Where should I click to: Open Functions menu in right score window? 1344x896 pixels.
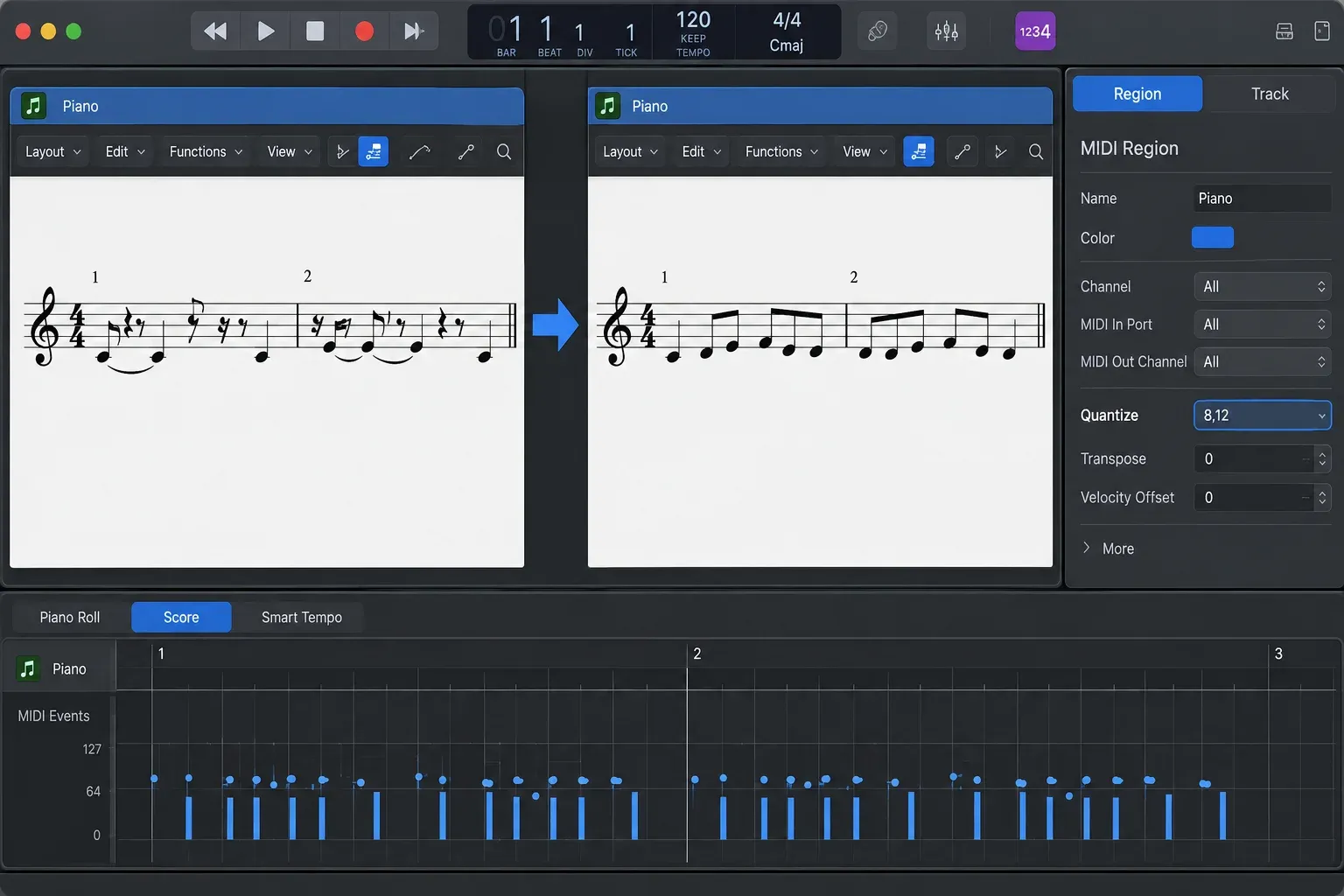[x=781, y=151]
